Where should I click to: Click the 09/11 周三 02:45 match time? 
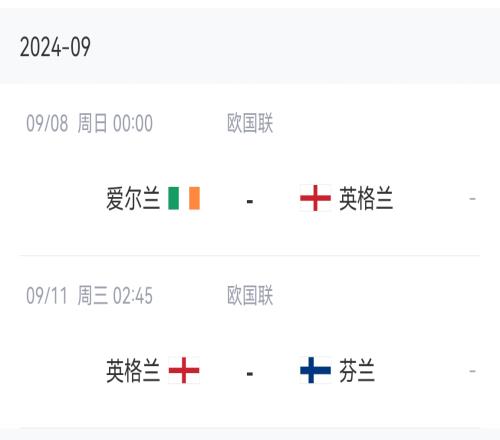90,296
